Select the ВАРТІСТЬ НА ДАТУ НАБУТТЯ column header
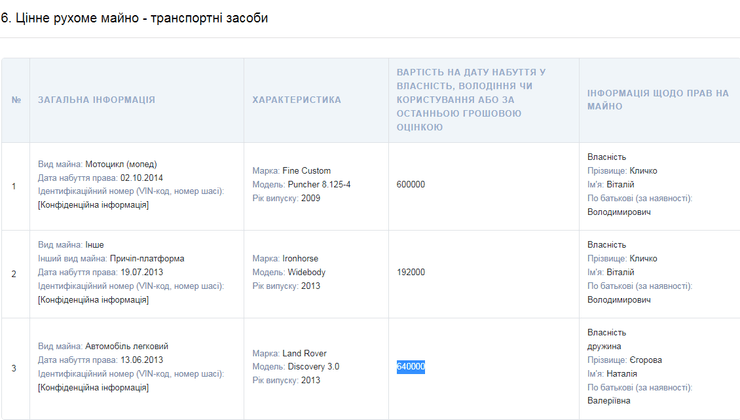The image size is (740, 420). coord(472,100)
